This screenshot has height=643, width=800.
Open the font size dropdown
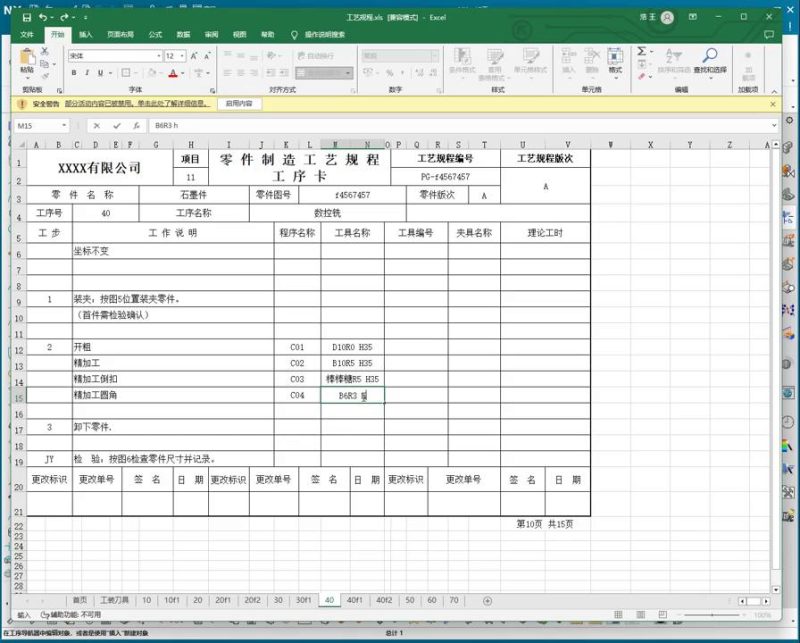pyautogui.click(x=182, y=56)
